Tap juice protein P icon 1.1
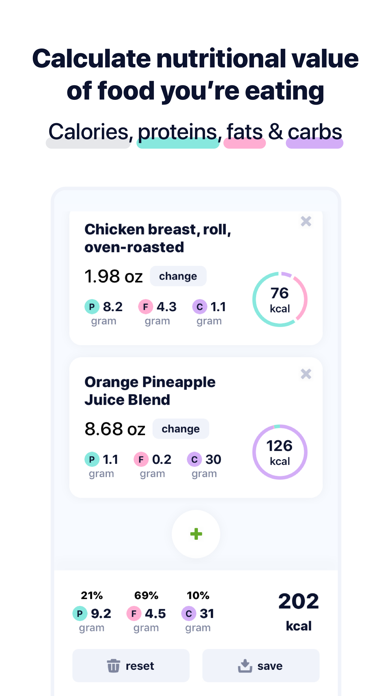Screen dimensions: 392x696 pos(92,459)
